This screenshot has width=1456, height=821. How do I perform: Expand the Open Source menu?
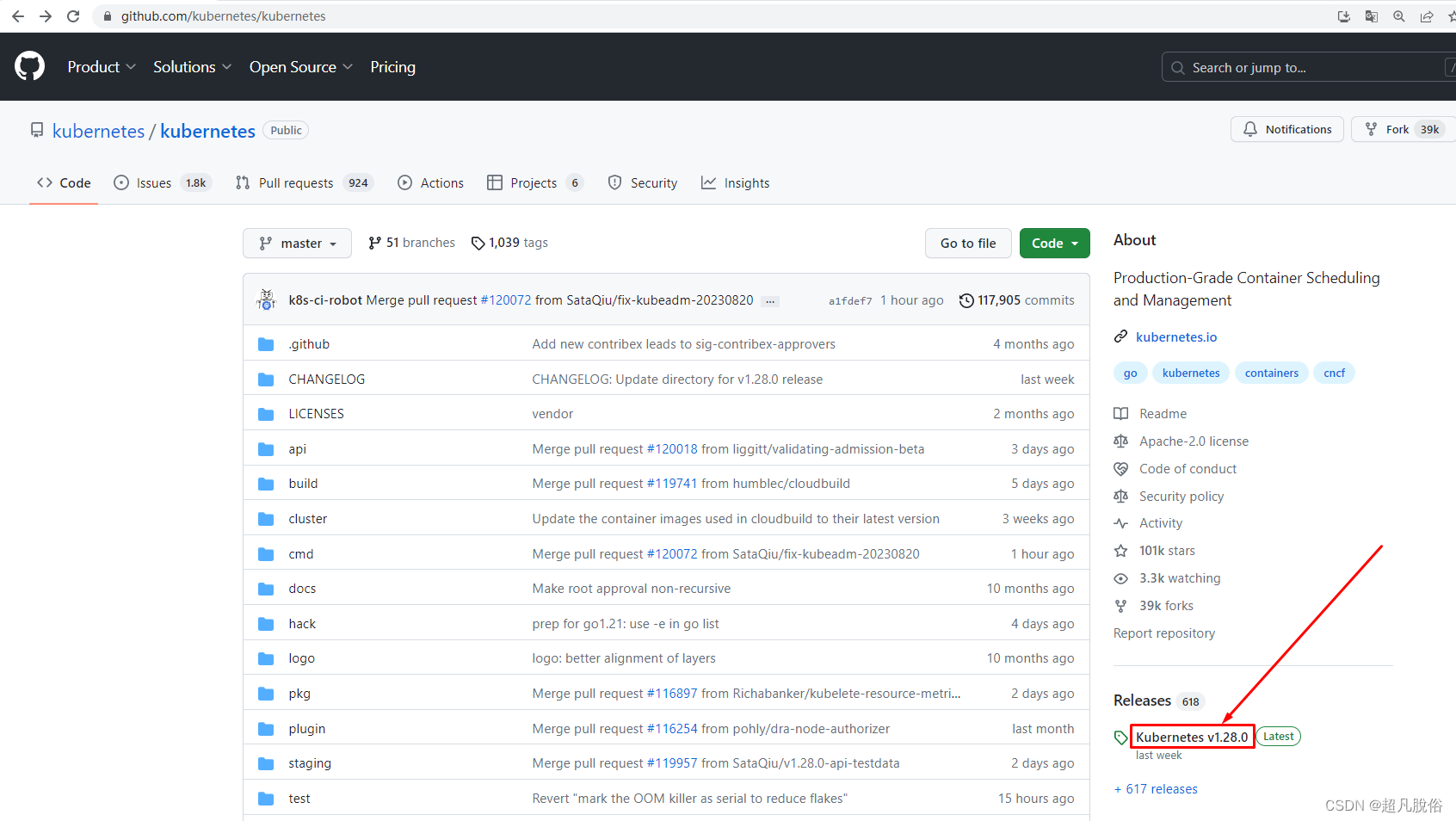point(301,67)
